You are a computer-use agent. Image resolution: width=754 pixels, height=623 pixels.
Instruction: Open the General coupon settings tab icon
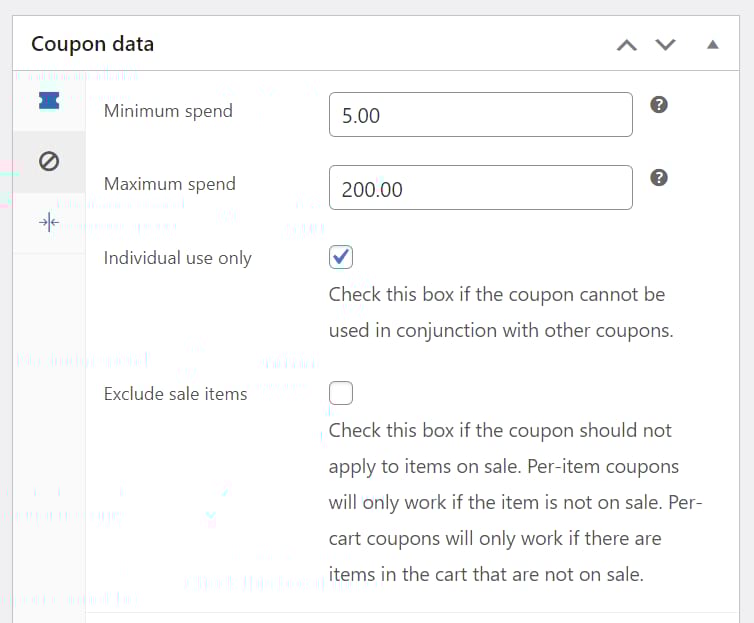point(49,101)
